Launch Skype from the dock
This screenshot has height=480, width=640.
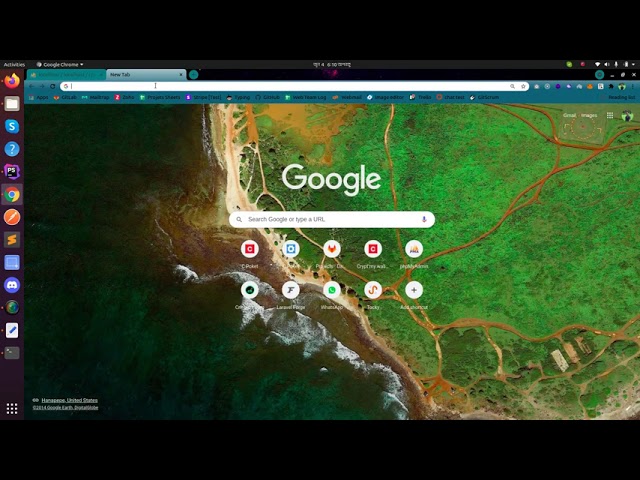pos(12,127)
